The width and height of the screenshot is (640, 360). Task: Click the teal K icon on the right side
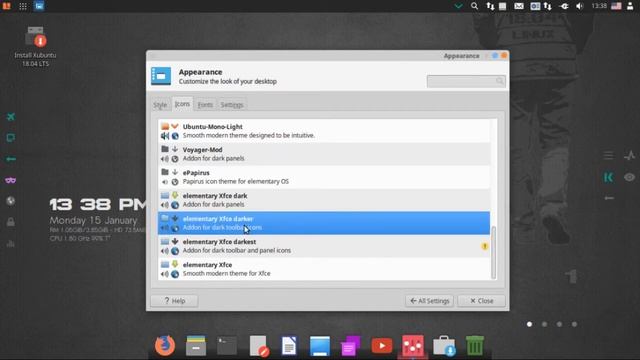click(608, 177)
